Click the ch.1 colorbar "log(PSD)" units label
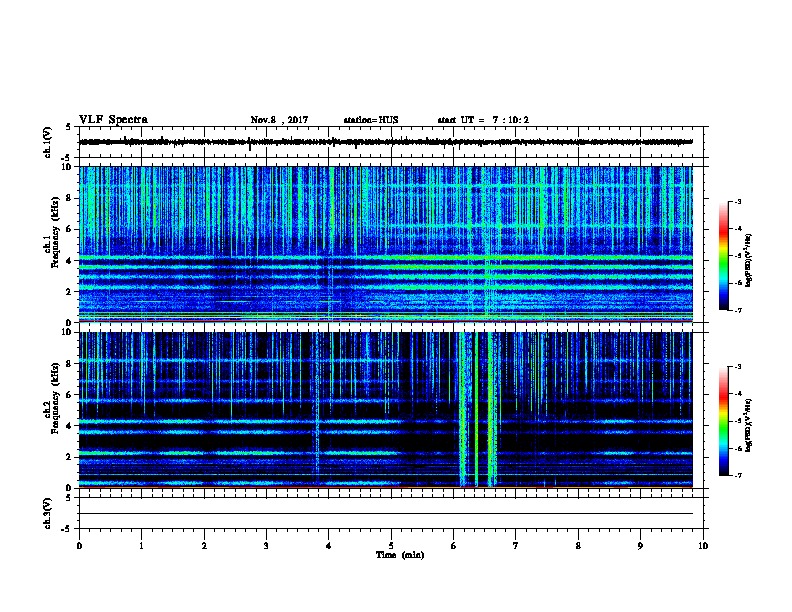The height and width of the screenshot is (612, 792). coord(749,260)
